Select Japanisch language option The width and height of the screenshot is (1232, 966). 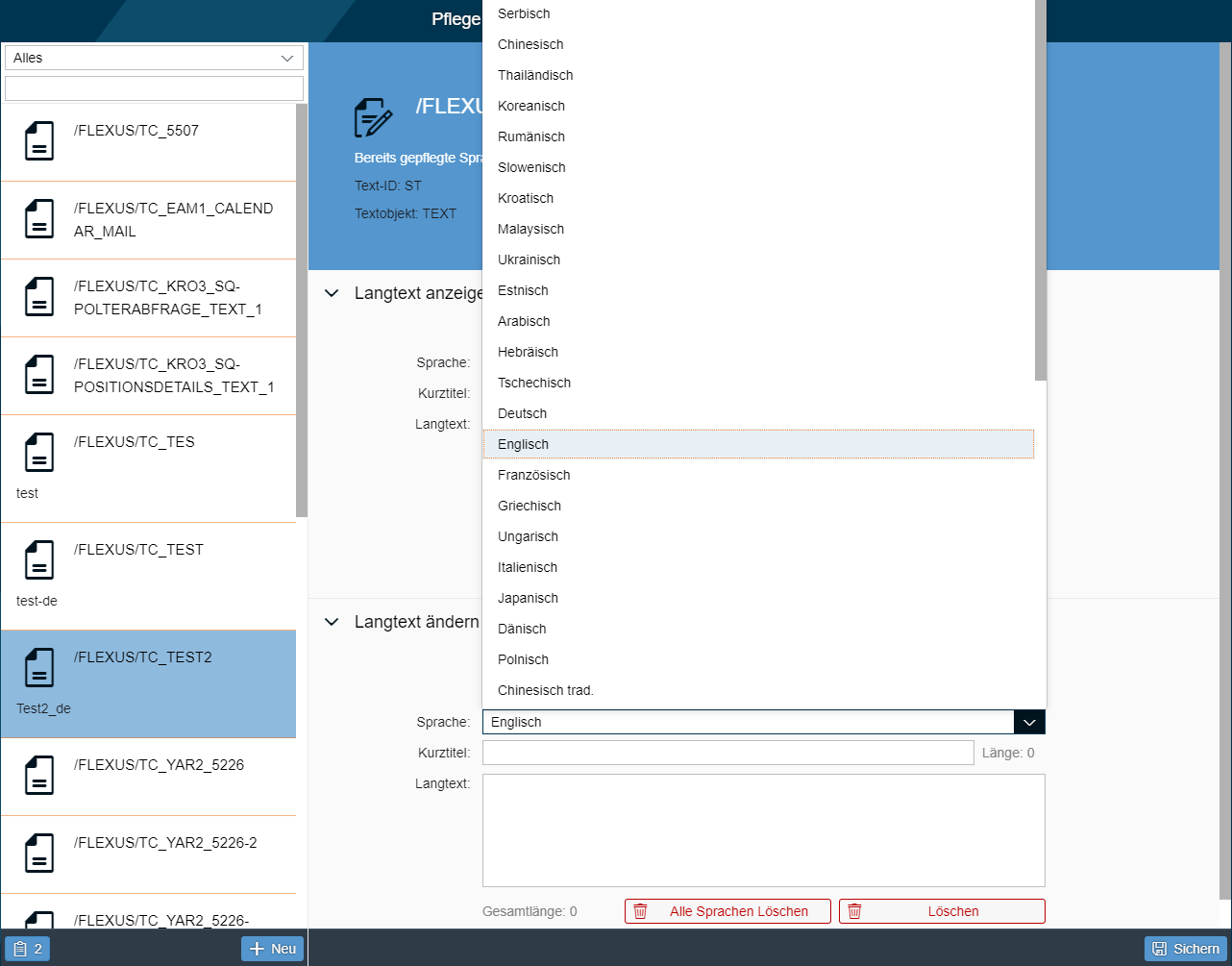(758, 598)
